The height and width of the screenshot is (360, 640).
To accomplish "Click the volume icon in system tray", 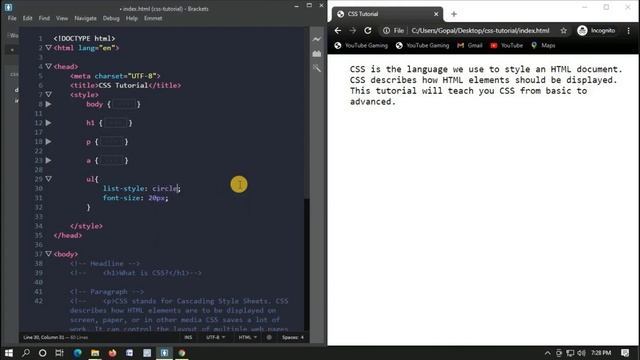I will click(582, 353).
